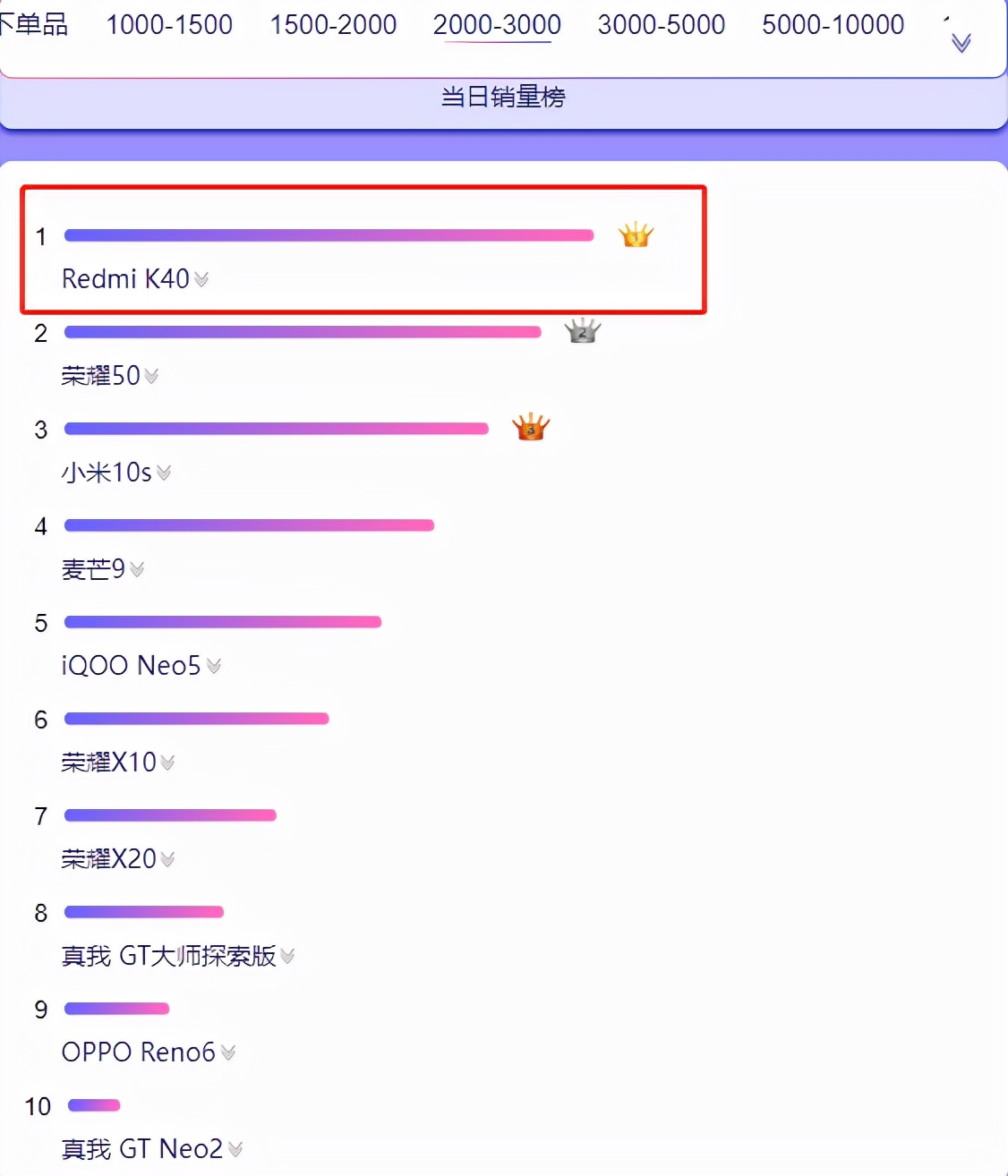Click the 当日销量榜 header banner

pos(503,97)
